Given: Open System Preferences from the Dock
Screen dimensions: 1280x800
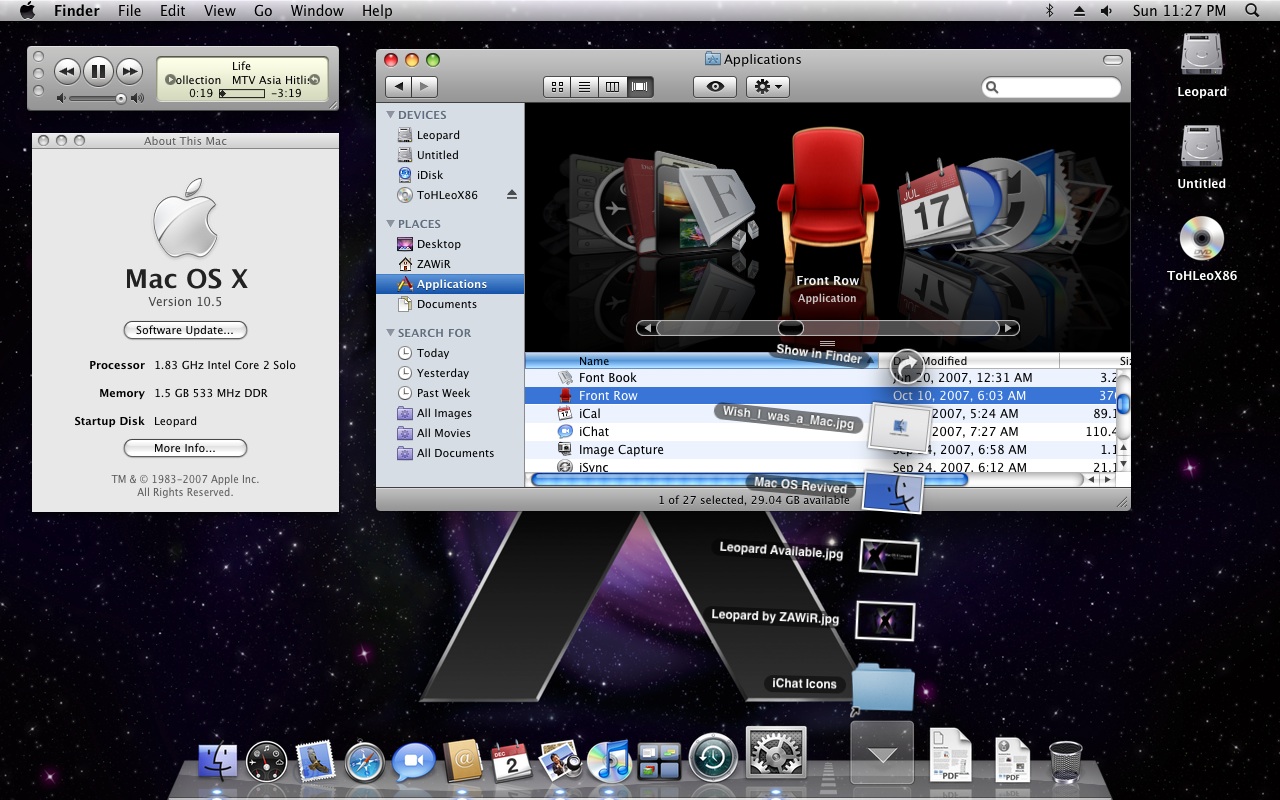Looking at the screenshot, I should [x=776, y=753].
